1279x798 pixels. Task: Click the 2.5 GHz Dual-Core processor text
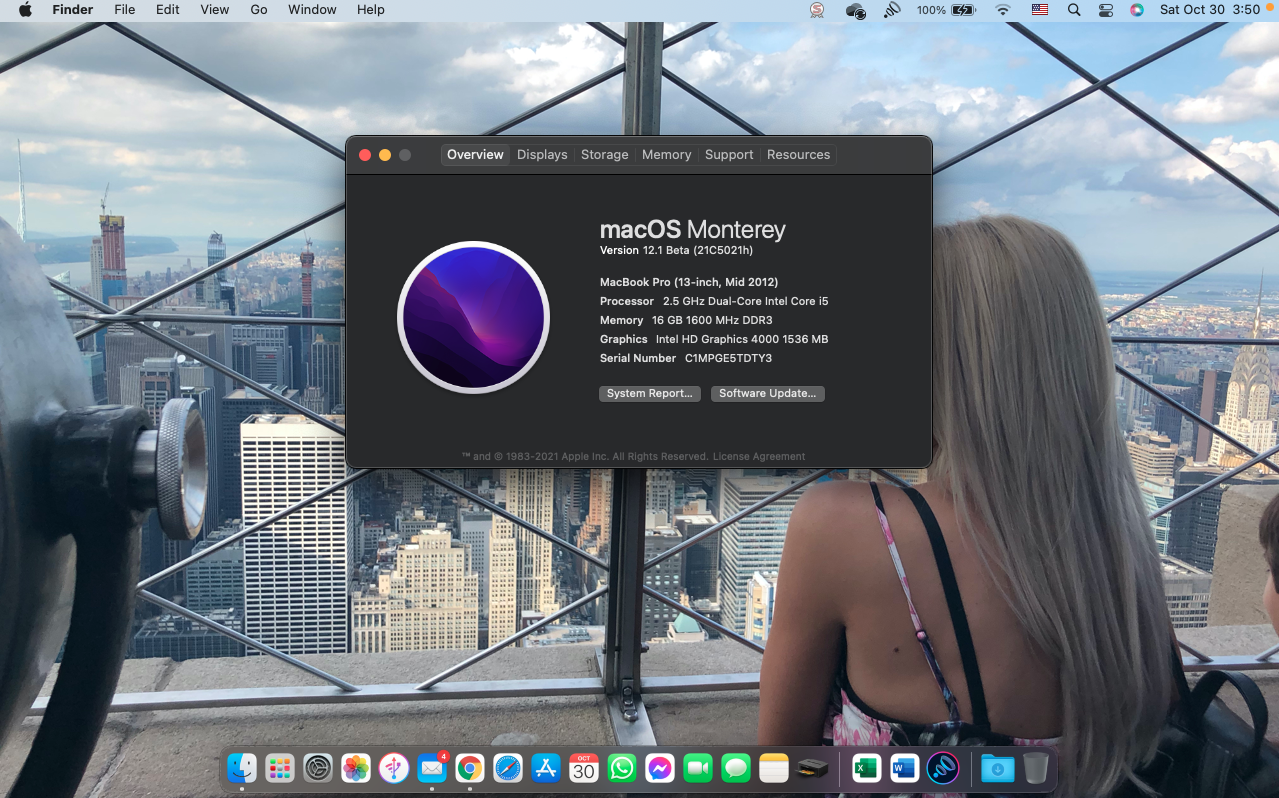[746, 302]
